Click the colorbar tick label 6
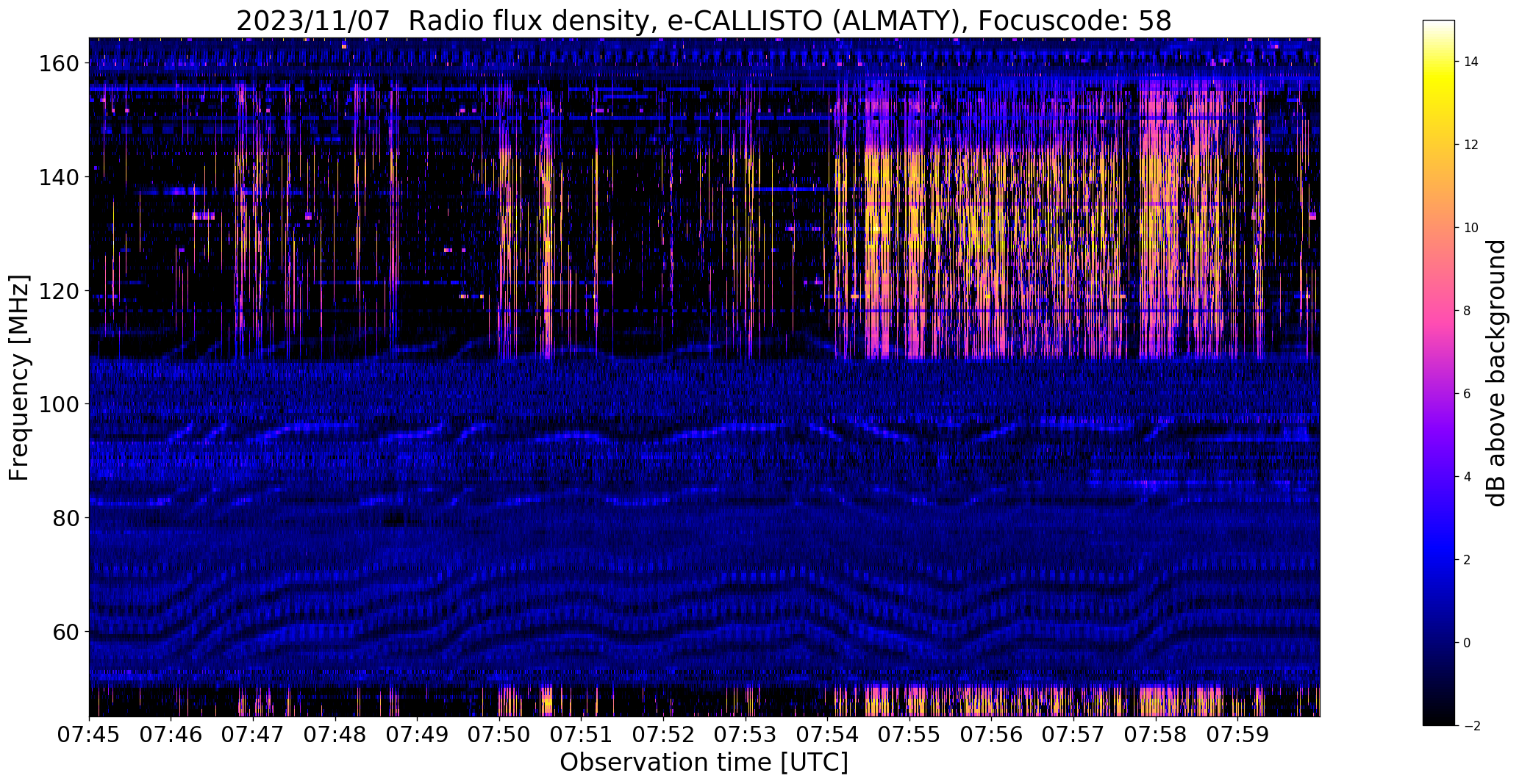The height and width of the screenshot is (784, 1519). click(1467, 394)
